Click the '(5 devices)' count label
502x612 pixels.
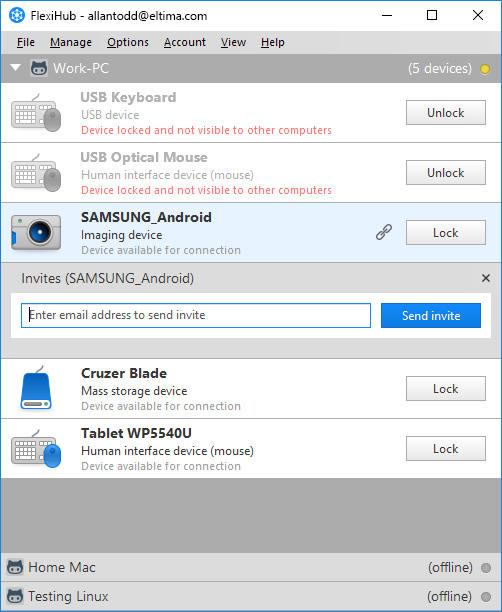click(x=440, y=68)
